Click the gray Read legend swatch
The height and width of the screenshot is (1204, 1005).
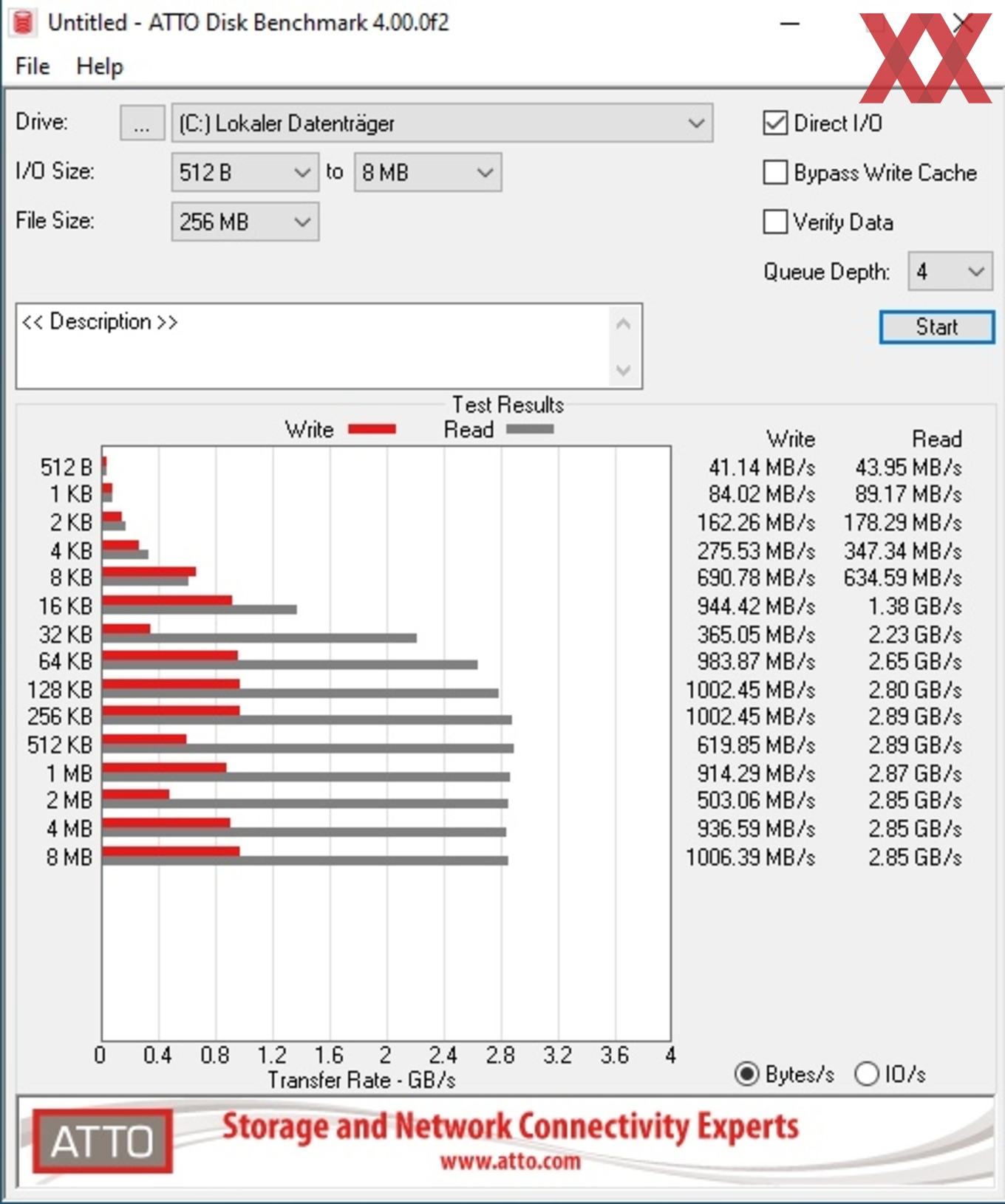point(530,429)
